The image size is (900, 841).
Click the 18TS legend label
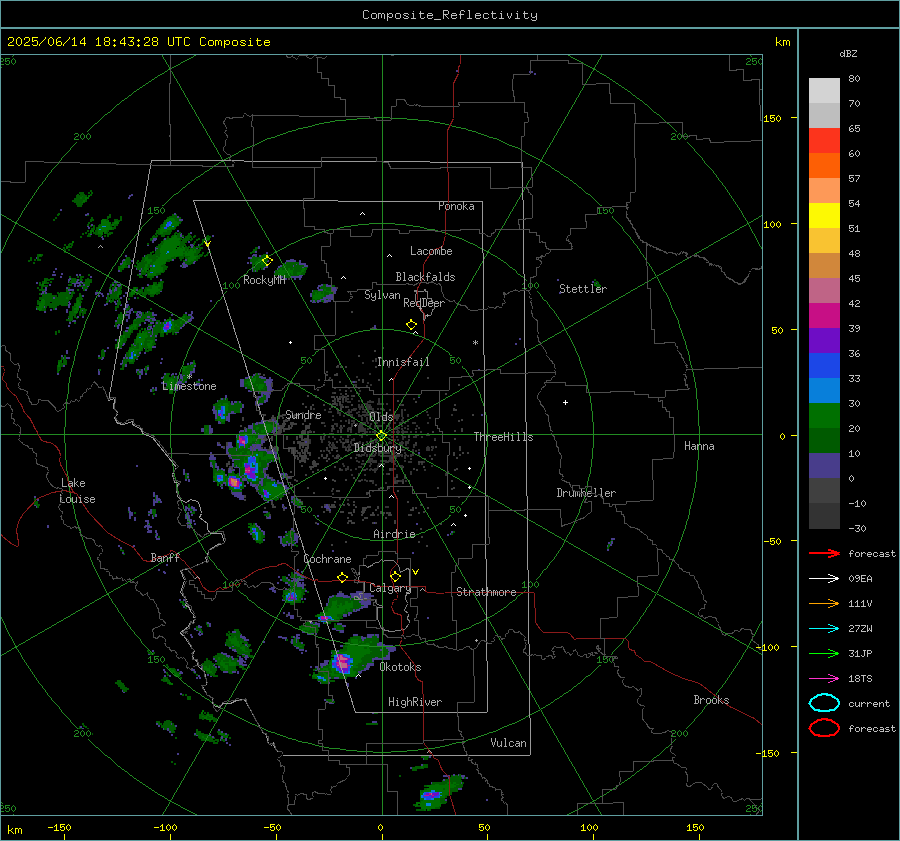860,679
